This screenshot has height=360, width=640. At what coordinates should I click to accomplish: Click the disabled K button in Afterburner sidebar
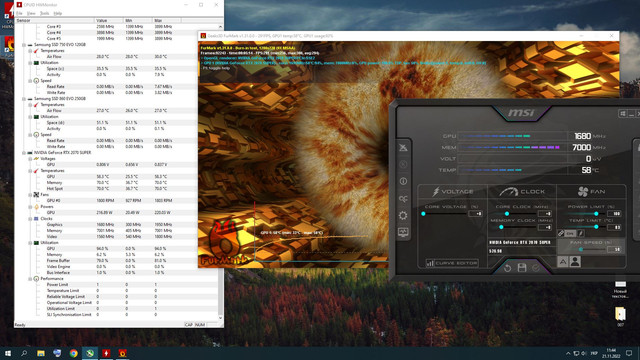pos(403,164)
